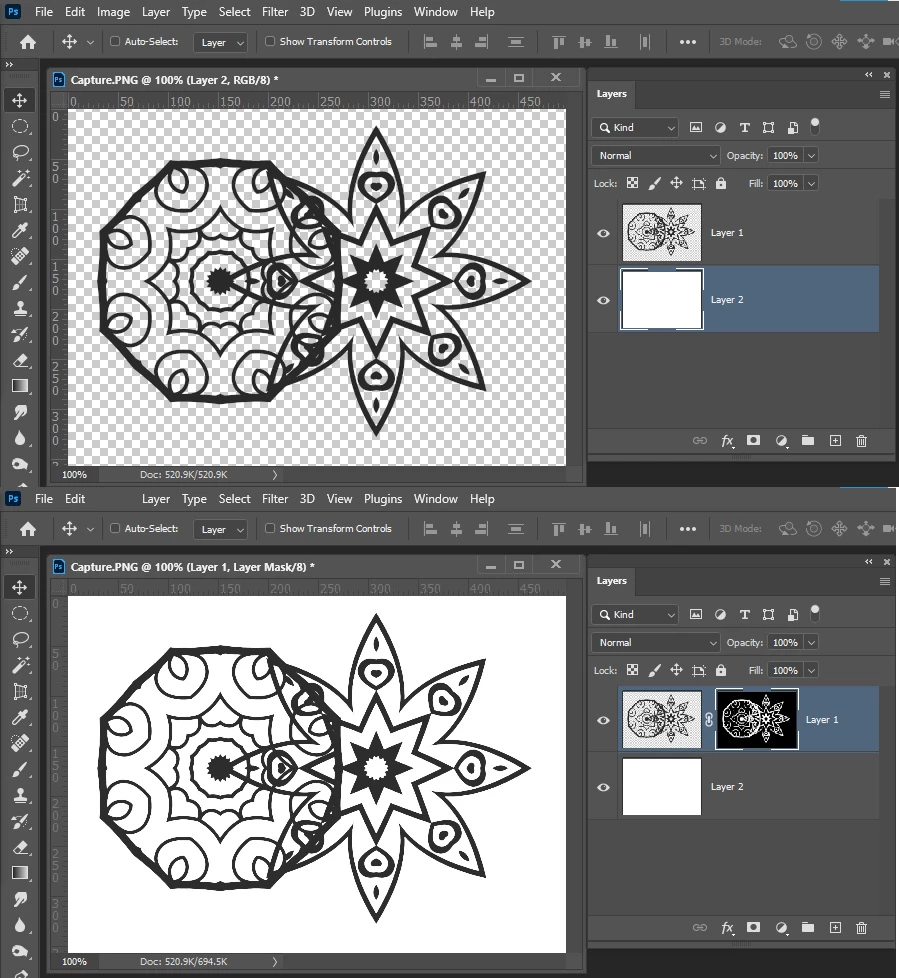Select the Move tool in top window toolbar
Screen dimensions: 899x978
[x=19, y=100]
